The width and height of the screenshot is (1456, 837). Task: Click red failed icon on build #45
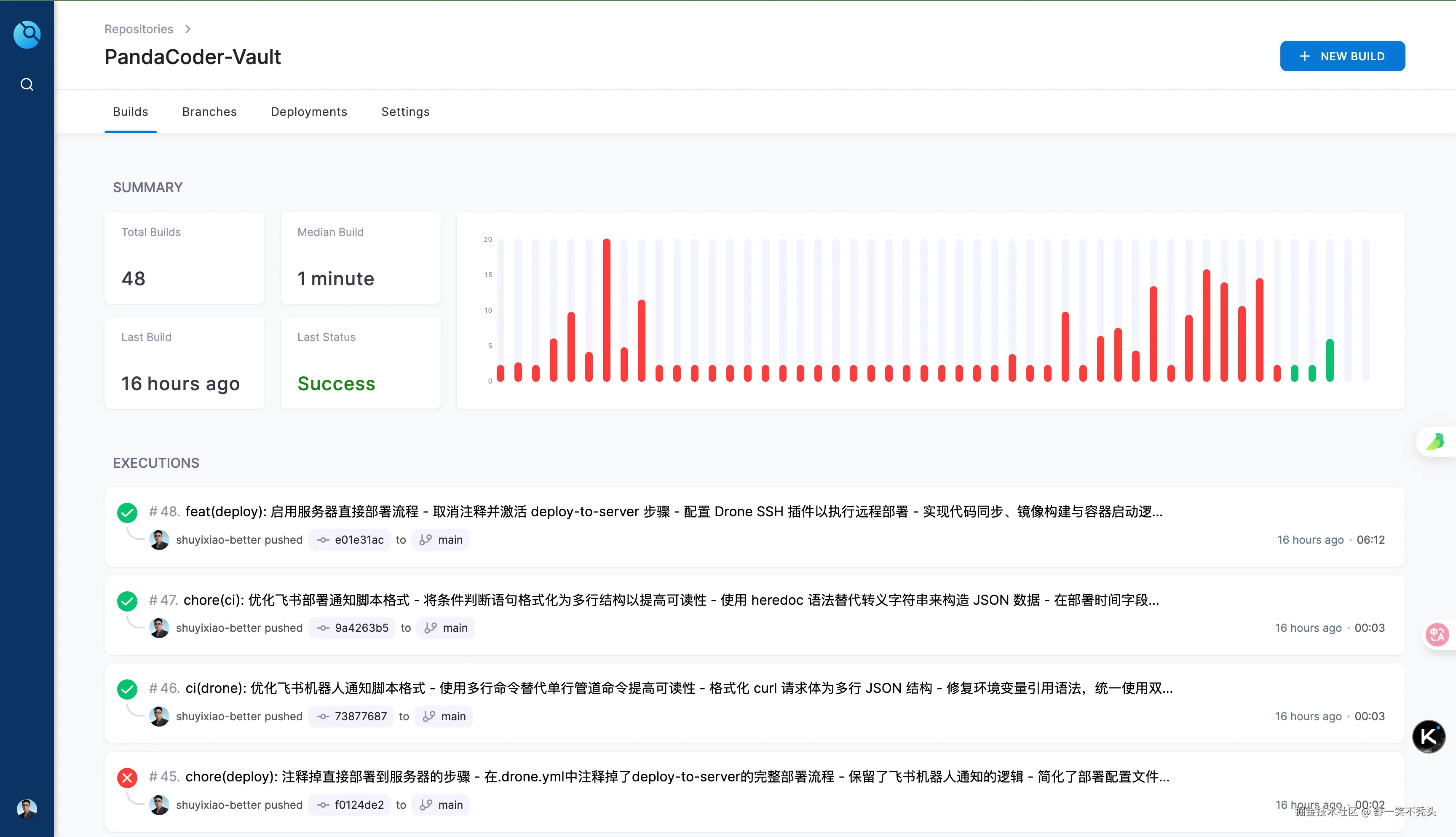[127, 778]
